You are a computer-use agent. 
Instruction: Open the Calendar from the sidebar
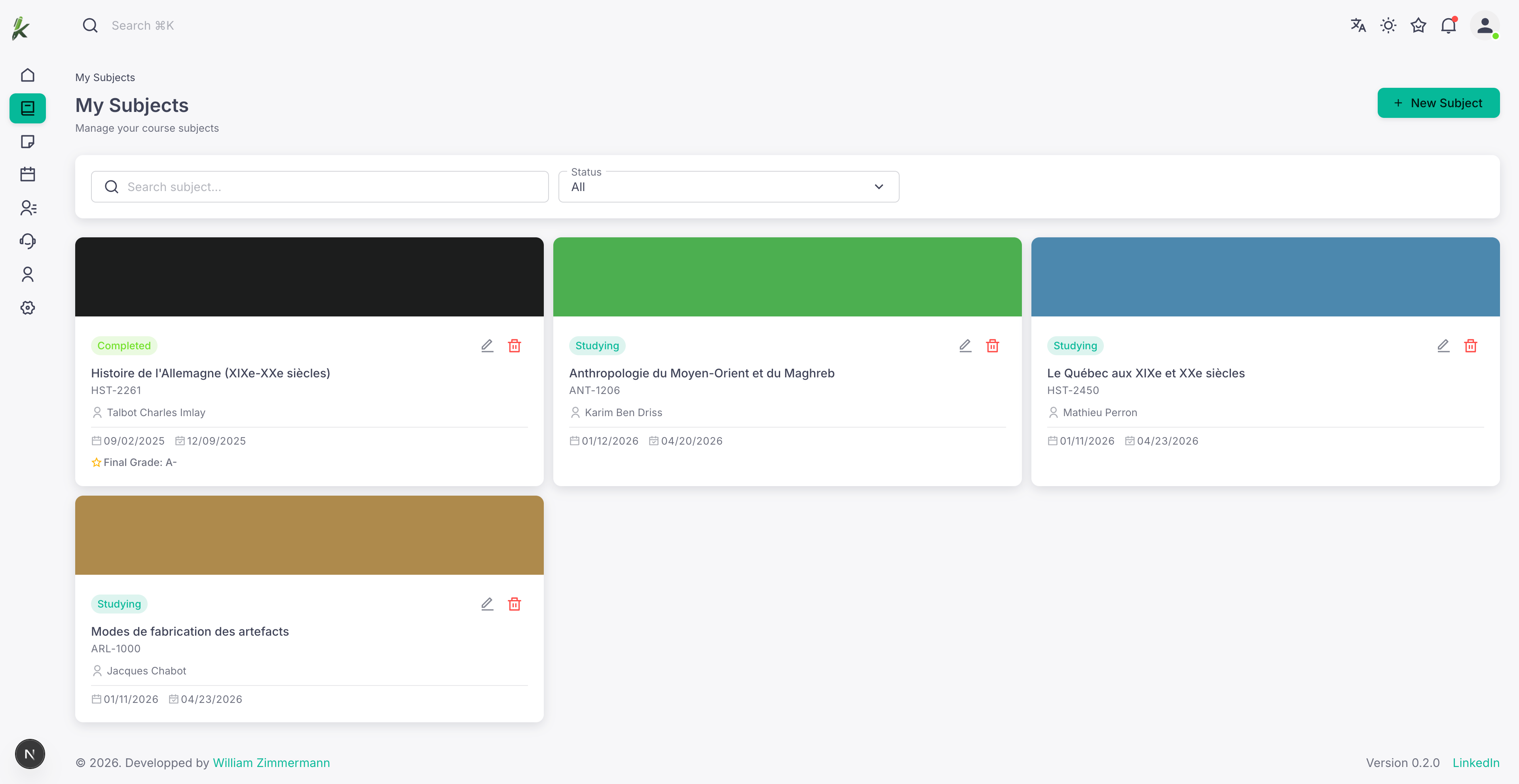tap(28, 174)
